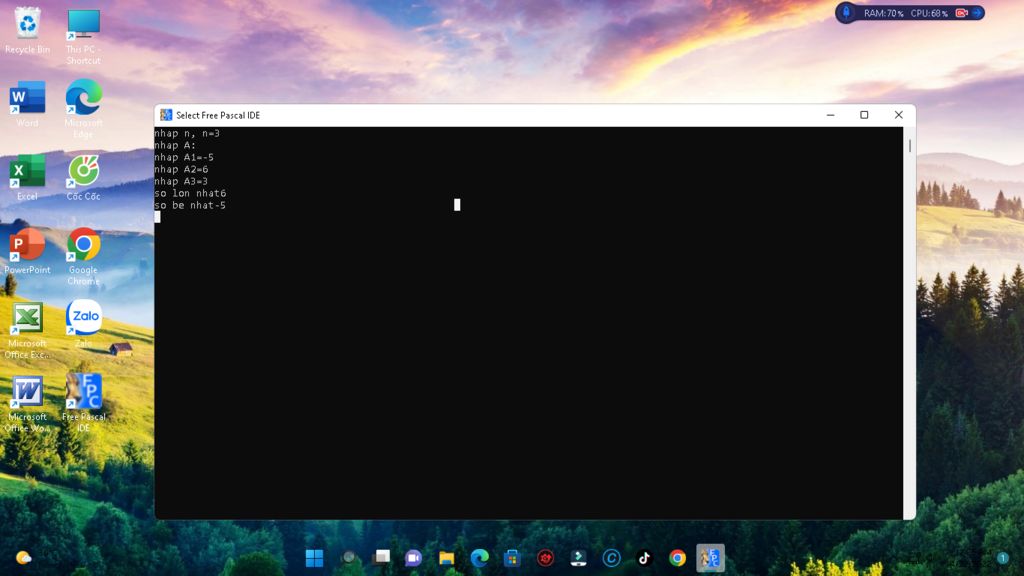Close the Free Pascal IDE window
Viewport: 1024px width, 576px height.
coord(899,115)
